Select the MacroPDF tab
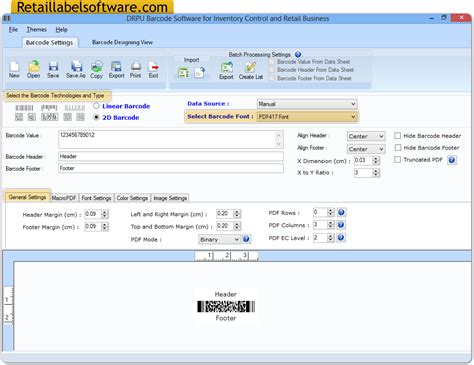 (64, 198)
